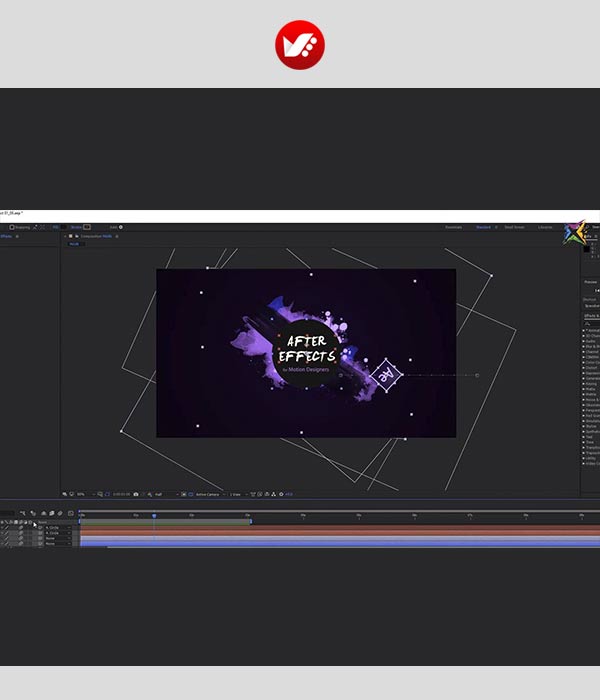Open the Half resolution dropdown
Screen dimensions: 600x700
167,494
